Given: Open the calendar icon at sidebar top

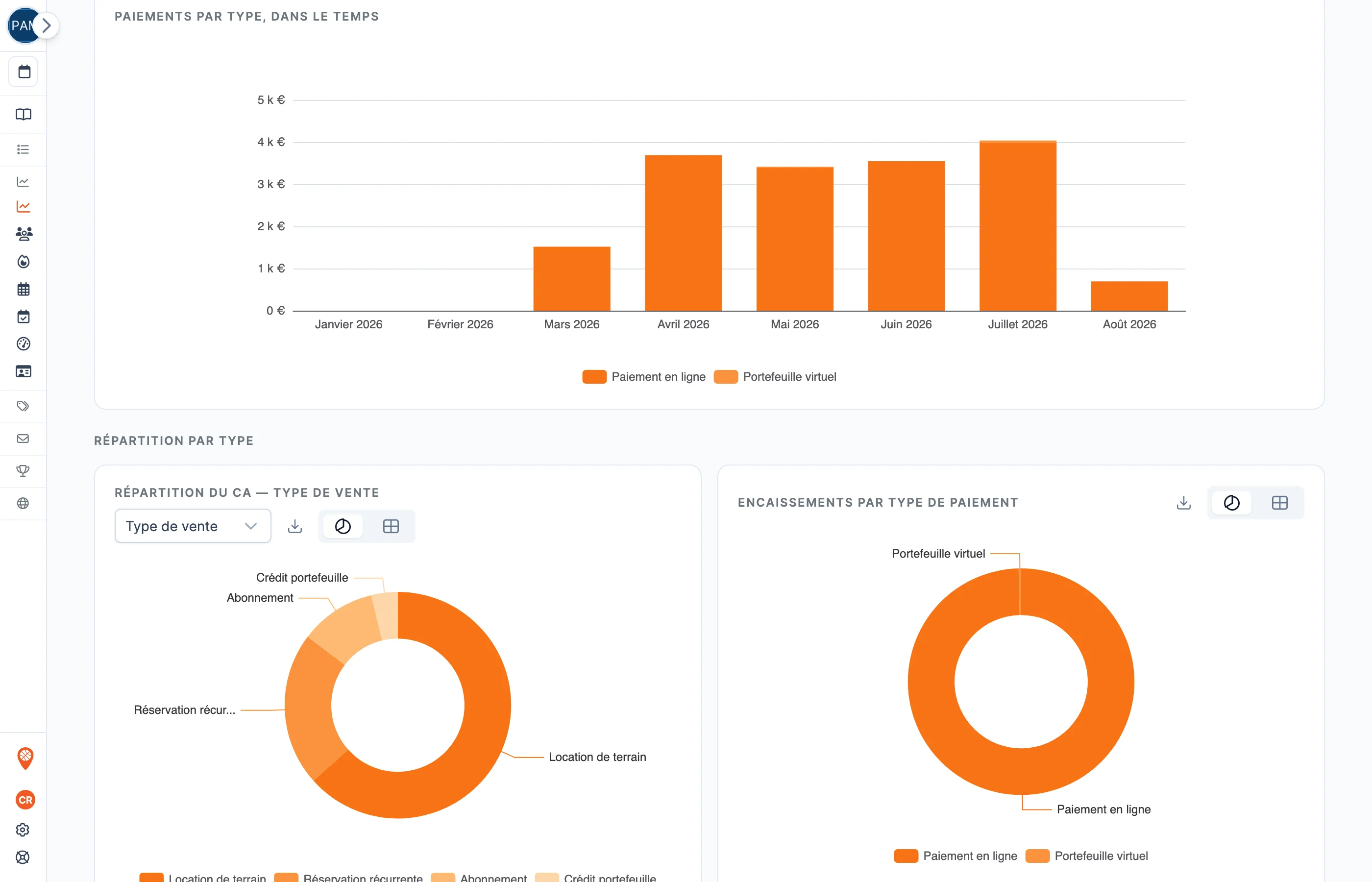Looking at the screenshot, I should [24, 72].
